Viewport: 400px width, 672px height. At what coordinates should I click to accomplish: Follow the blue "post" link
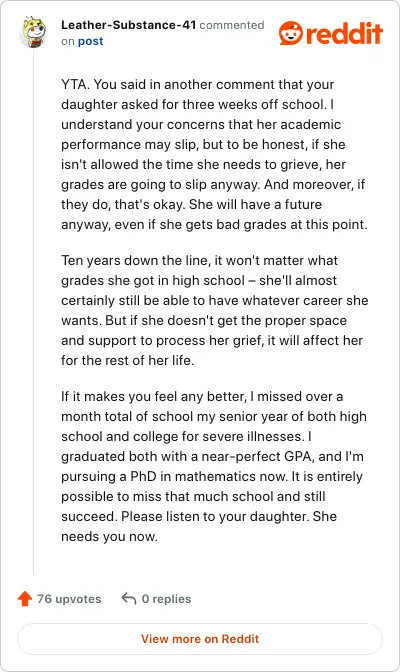coord(90,41)
